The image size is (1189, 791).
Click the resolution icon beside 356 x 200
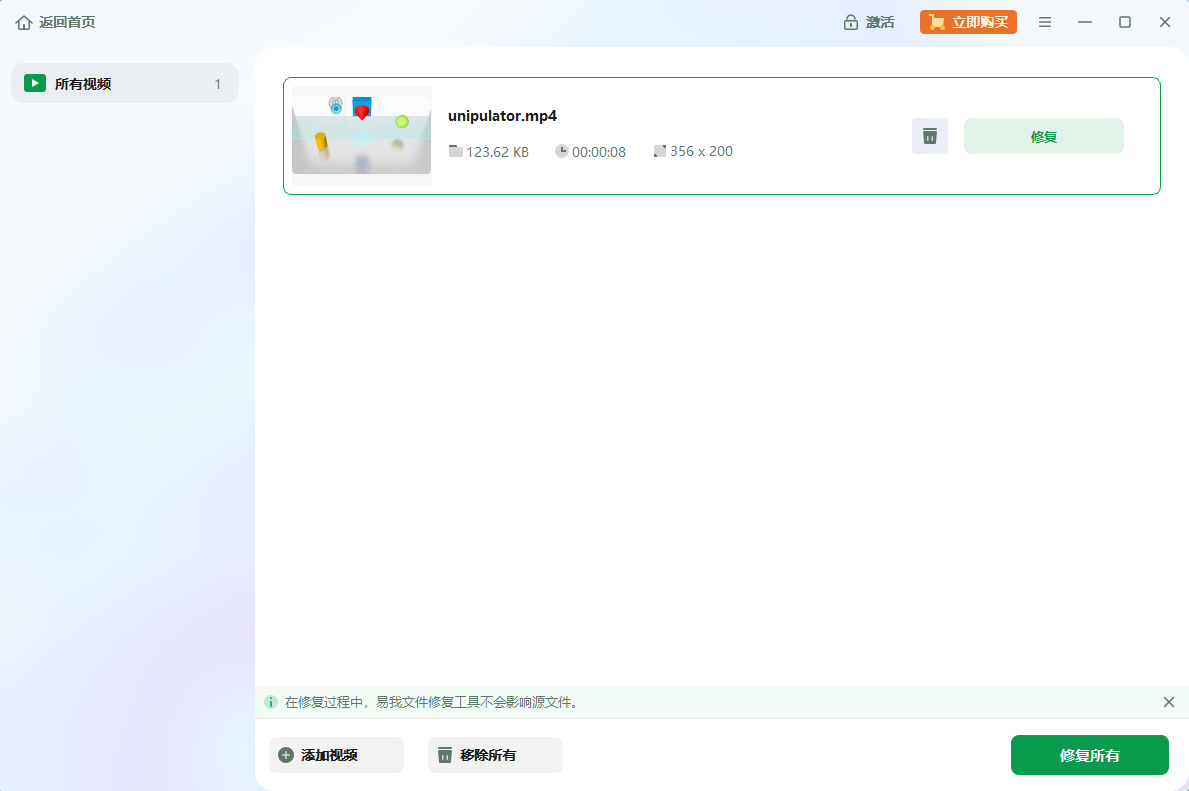click(660, 151)
